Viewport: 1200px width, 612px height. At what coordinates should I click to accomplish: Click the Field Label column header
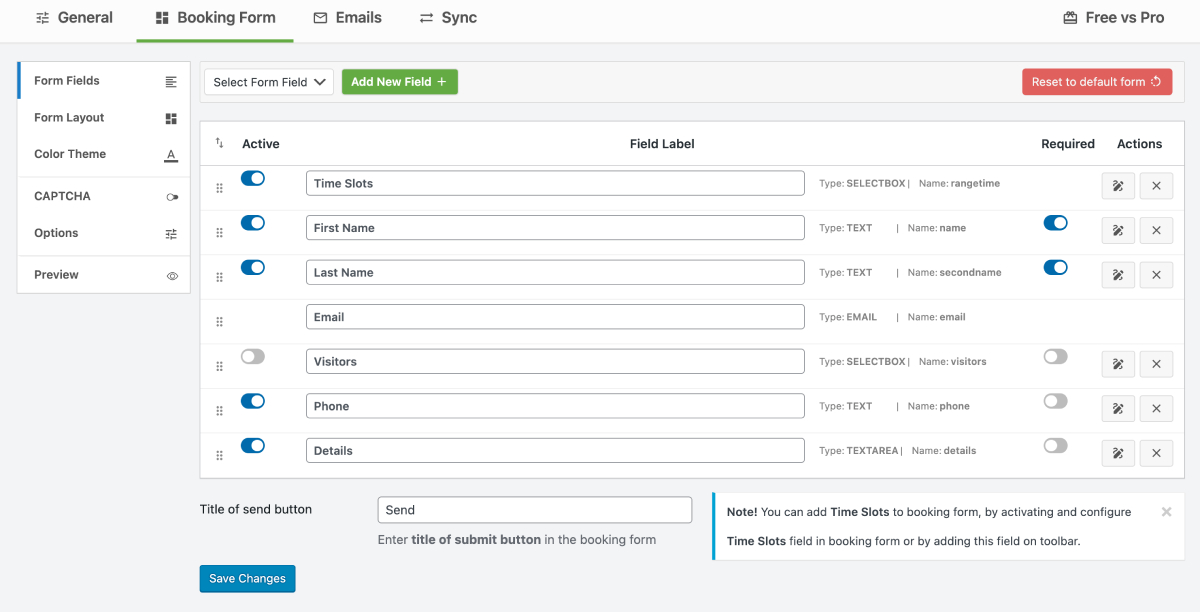662,144
